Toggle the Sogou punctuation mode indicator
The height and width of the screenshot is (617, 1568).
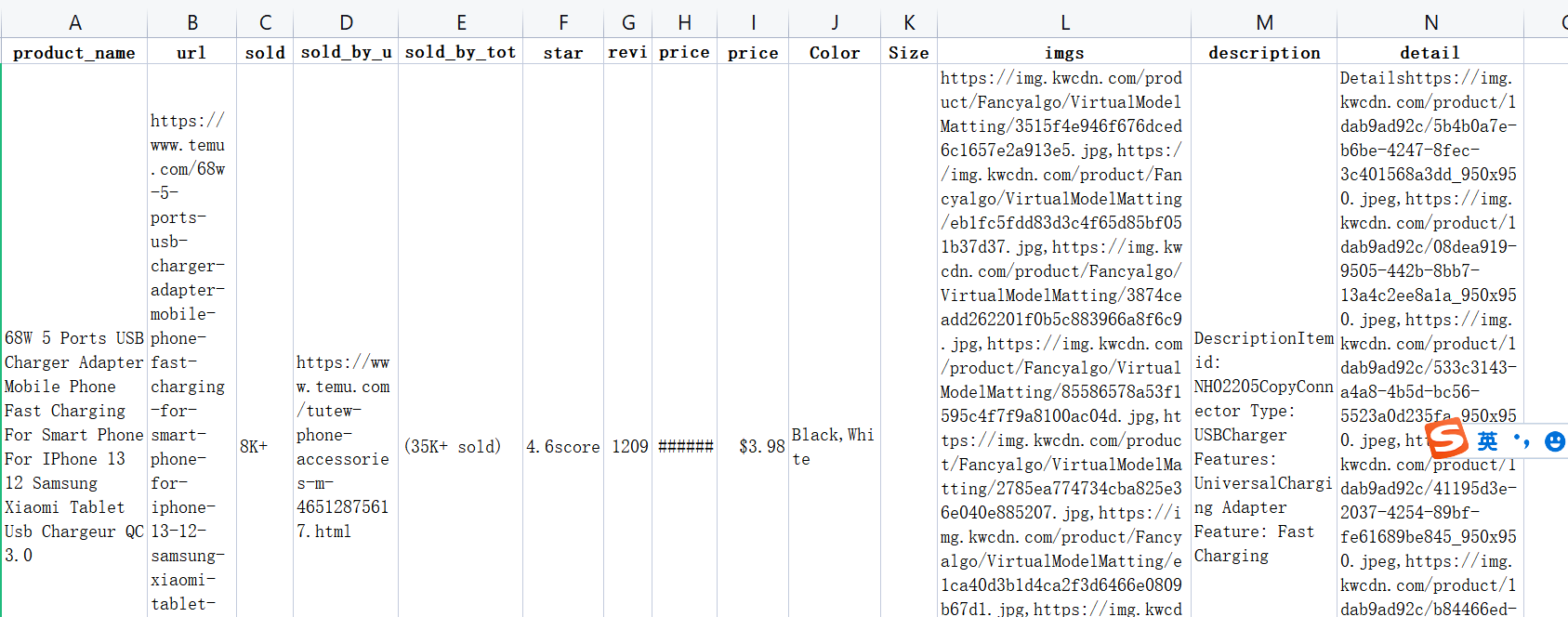click(x=1522, y=441)
